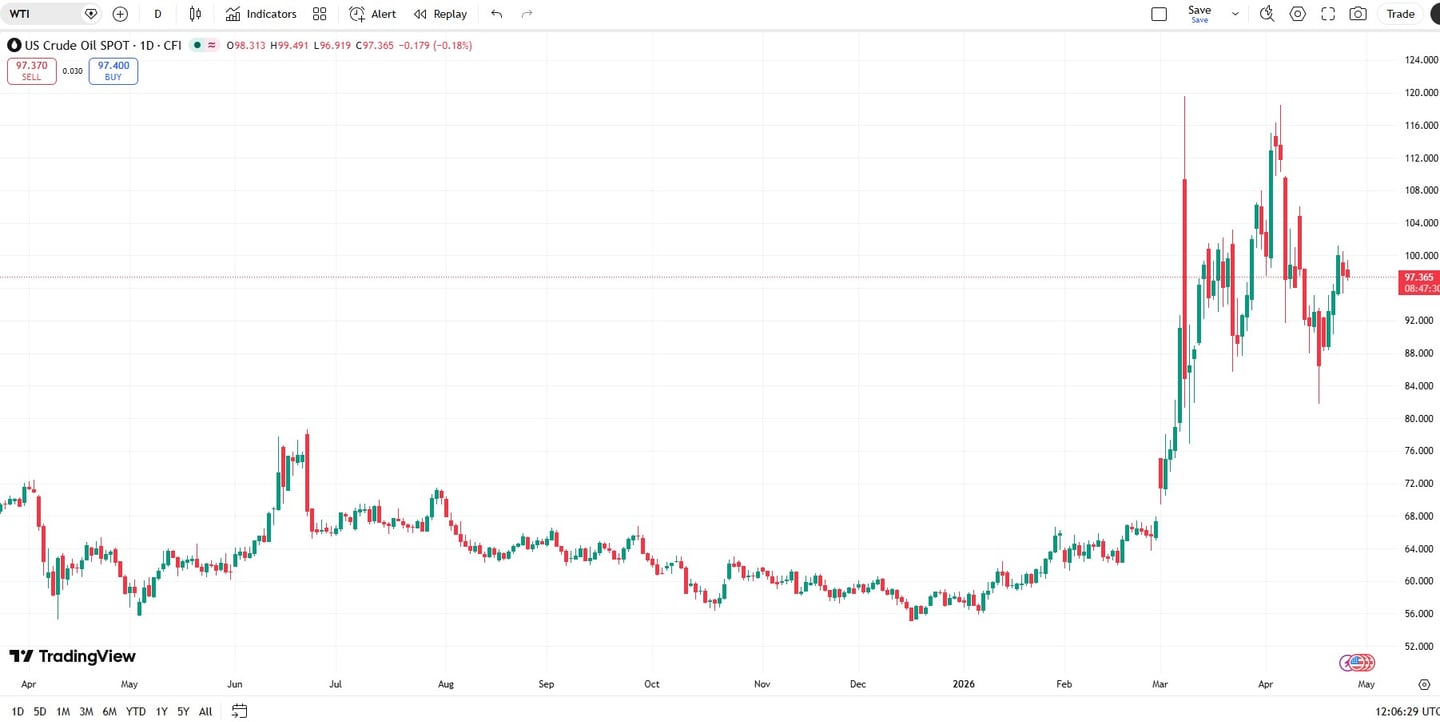The width and height of the screenshot is (1440, 722).
Task: Select the YTD time range
Action: point(135,711)
